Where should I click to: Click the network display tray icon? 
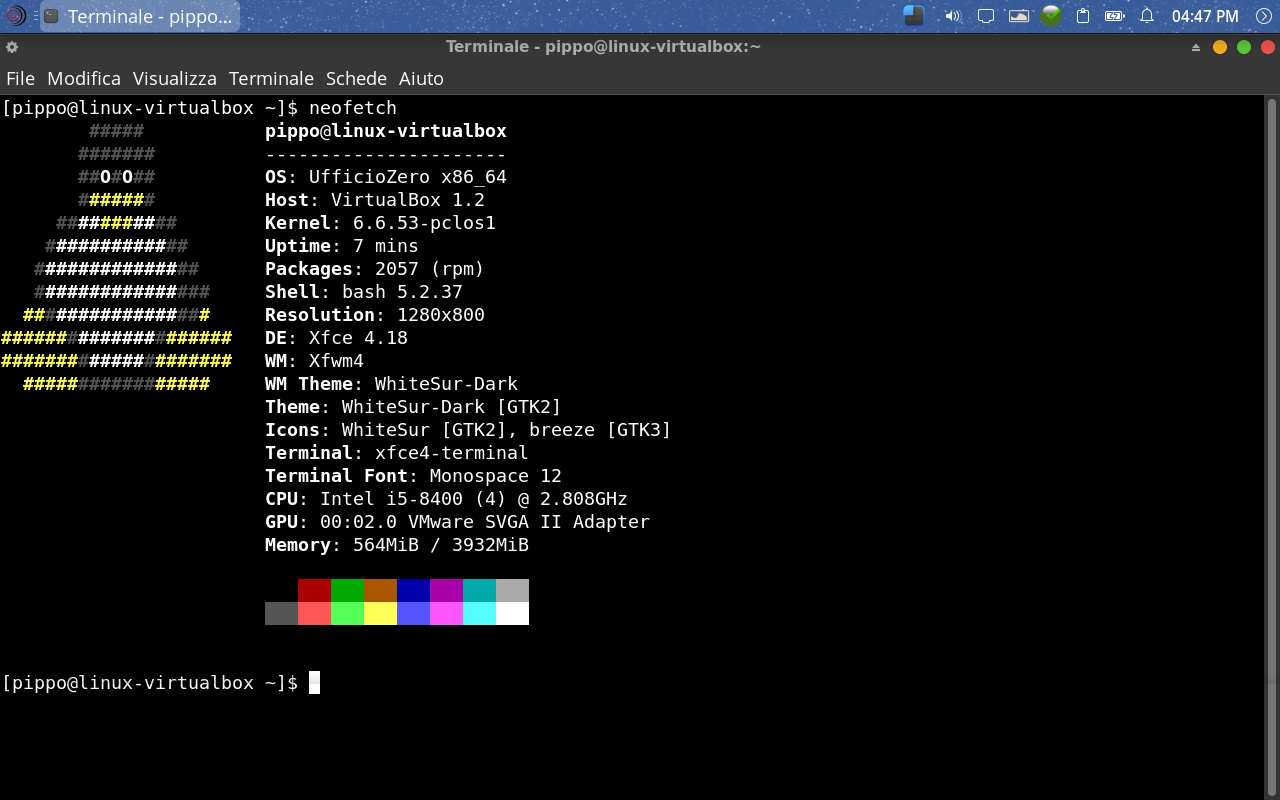(986, 16)
